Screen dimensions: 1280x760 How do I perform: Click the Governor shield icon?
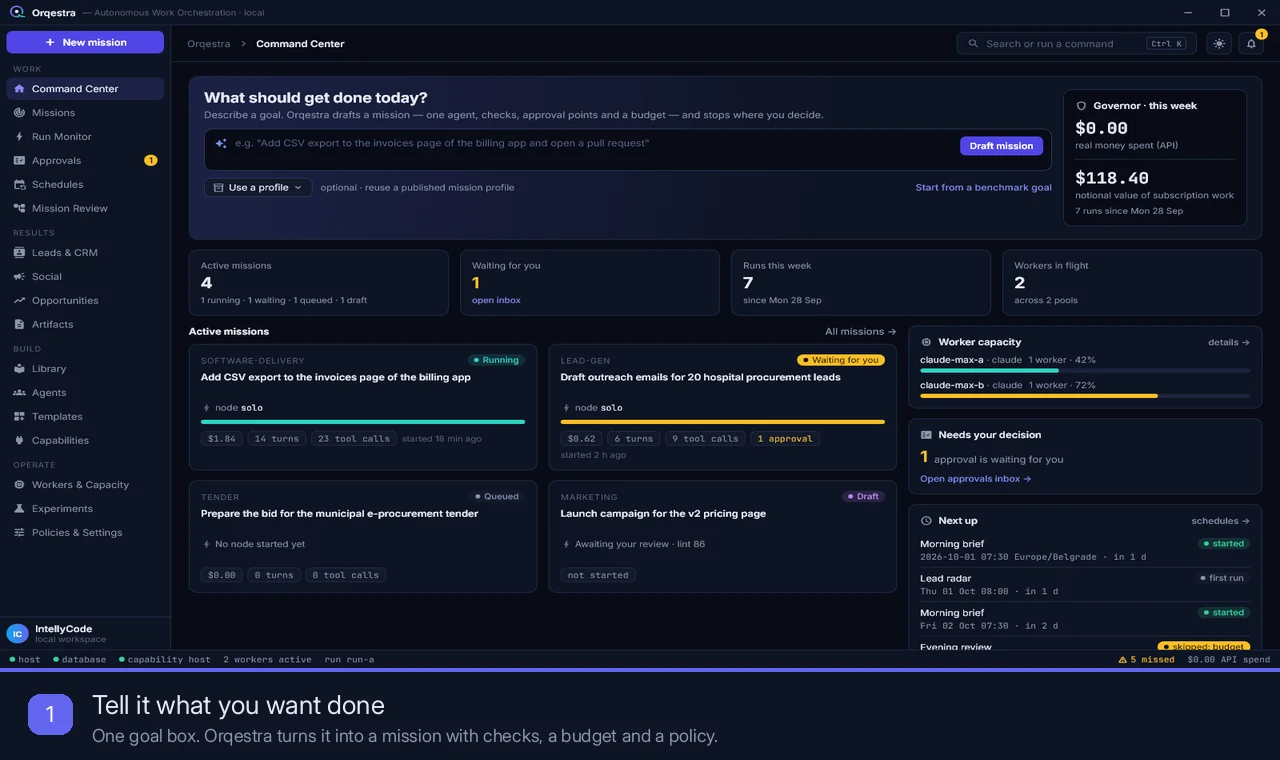coord(1081,106)
